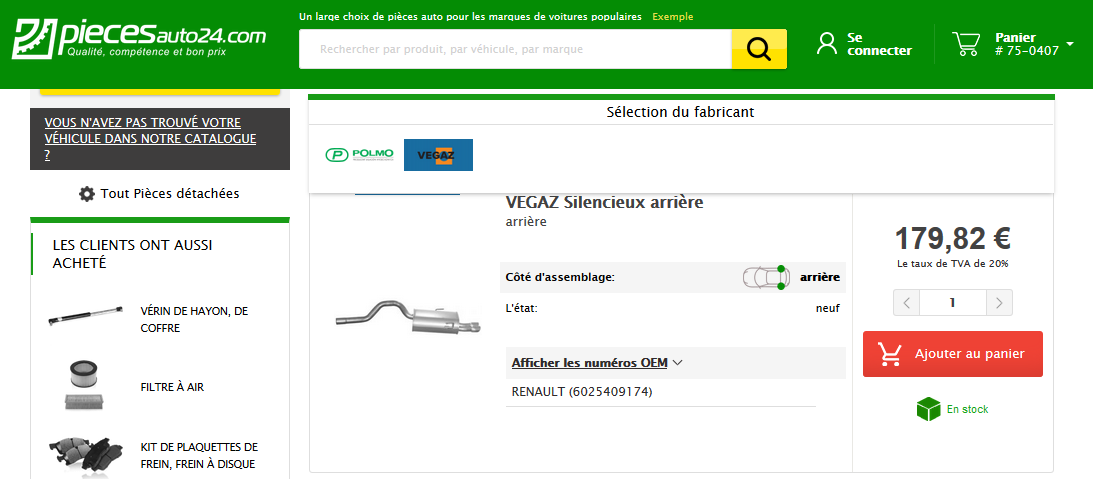Select the POLMO manufacturer logo
Image resolution: width=1093 pixels, height=479 pixels.
click(360, 154)
